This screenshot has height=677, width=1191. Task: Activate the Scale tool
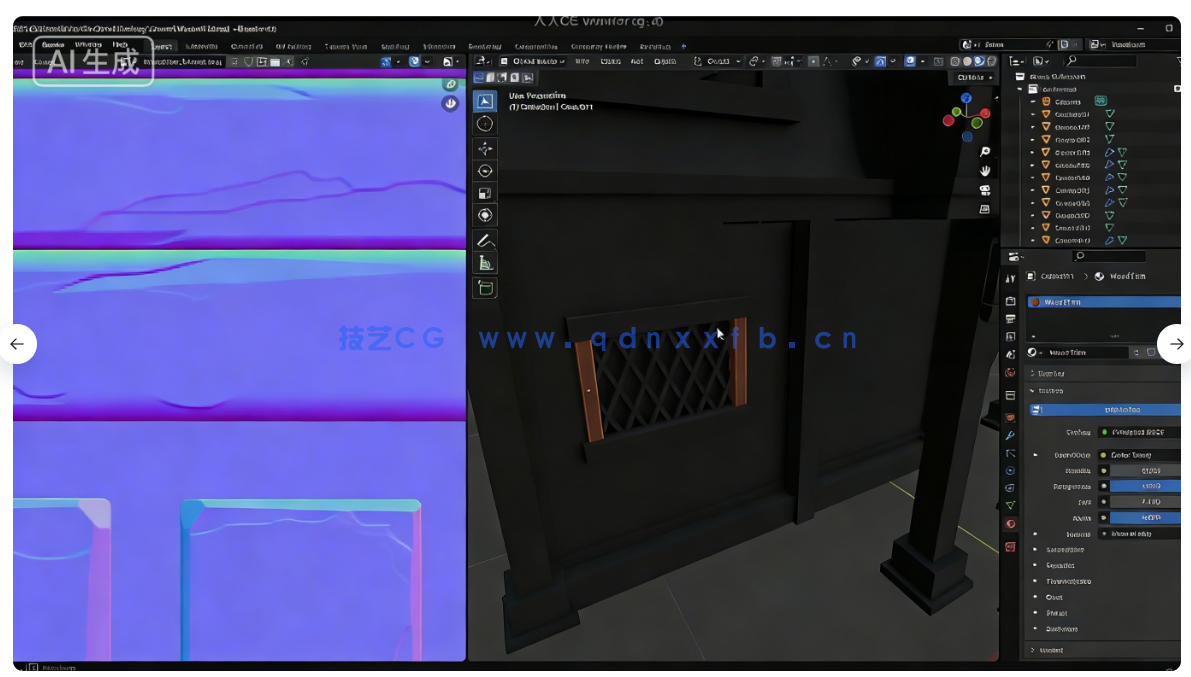point(485,192)
